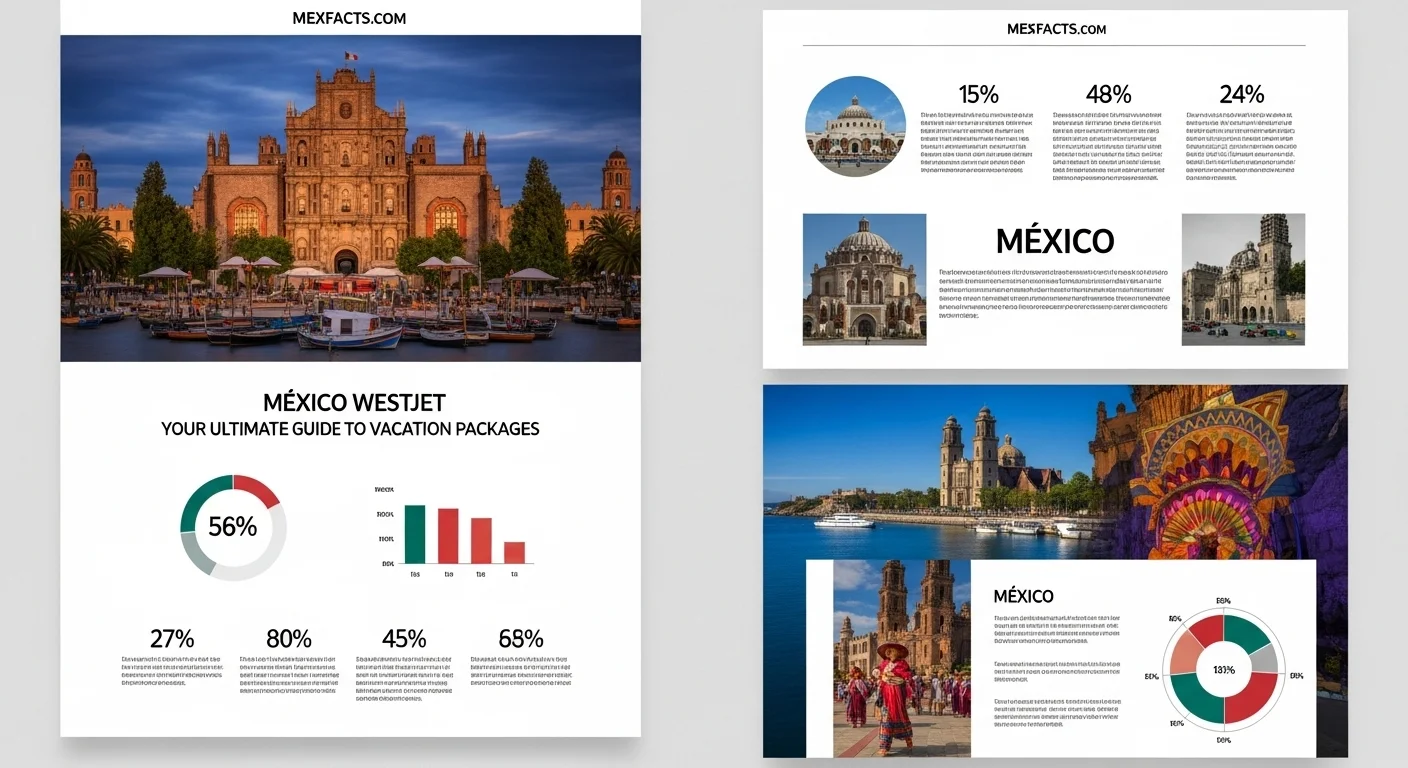
Task: Click the 56% percentage label
Action: (233, 524)
